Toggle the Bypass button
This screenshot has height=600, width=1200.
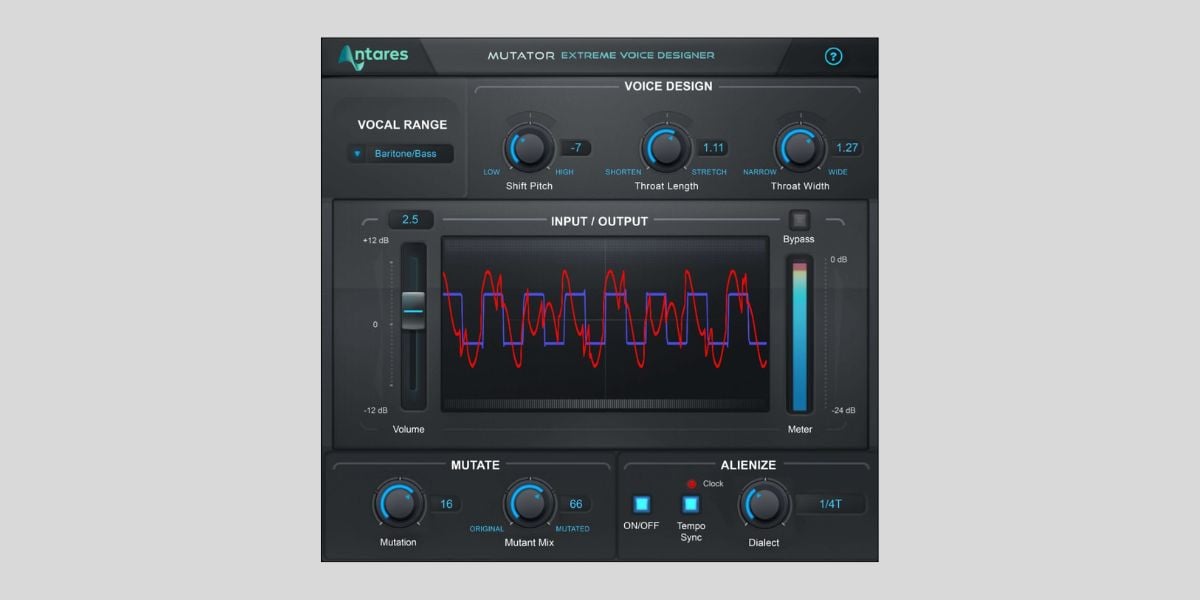799,219
